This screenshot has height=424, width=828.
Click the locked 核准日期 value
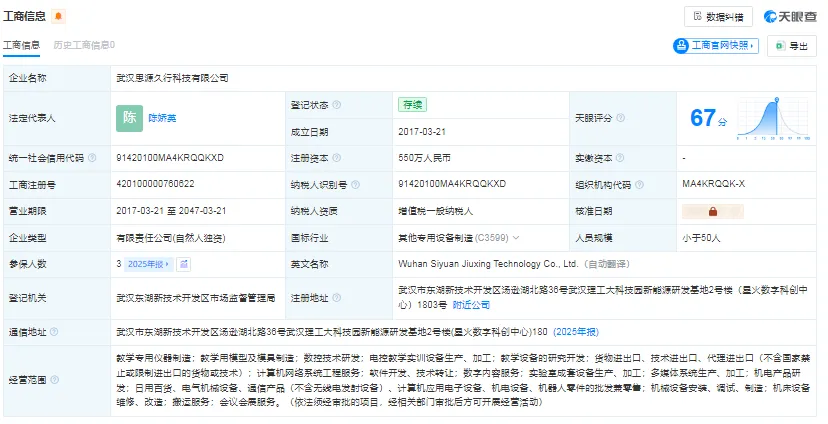[713, 212]
